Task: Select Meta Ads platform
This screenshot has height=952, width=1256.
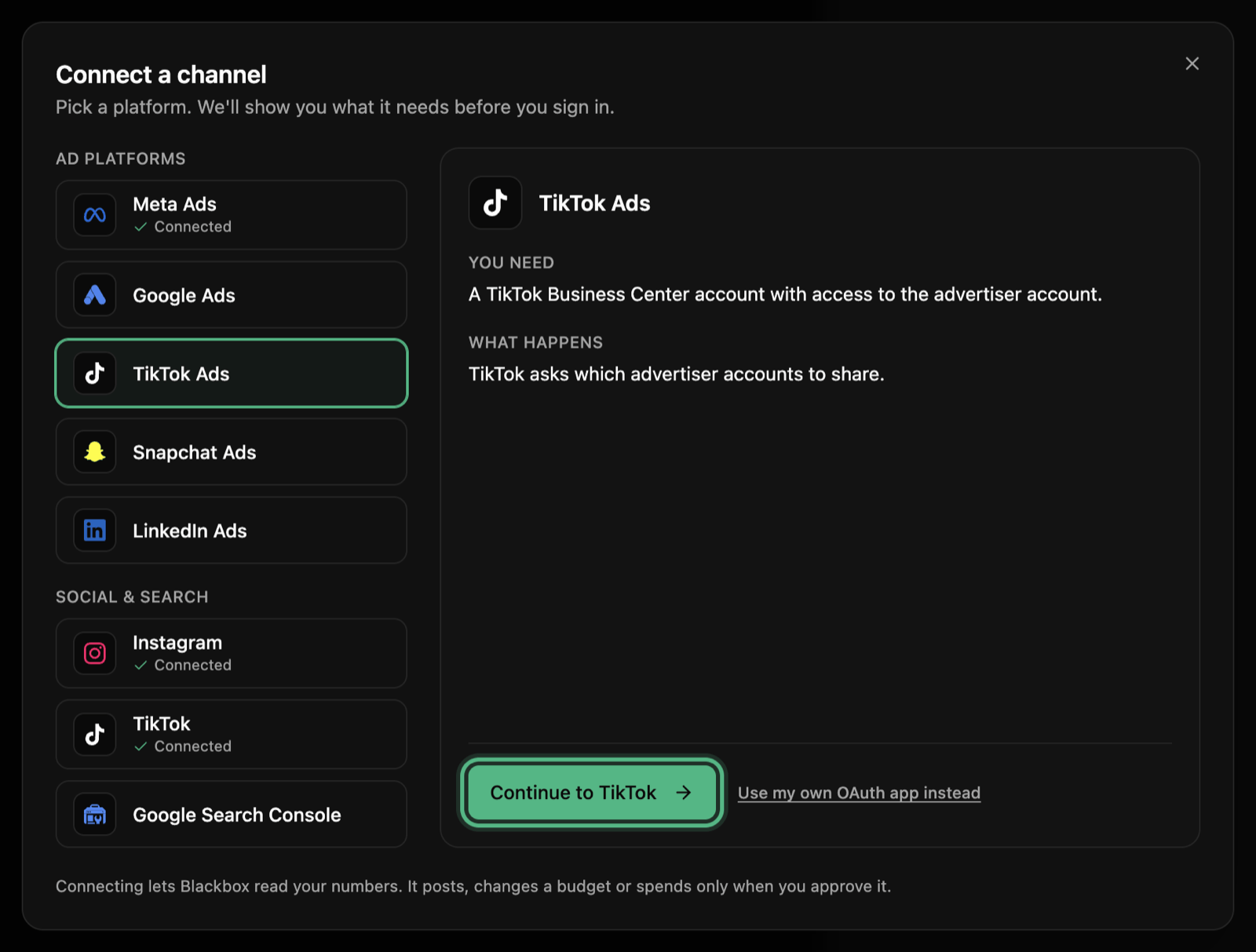Action: (232, 215)
